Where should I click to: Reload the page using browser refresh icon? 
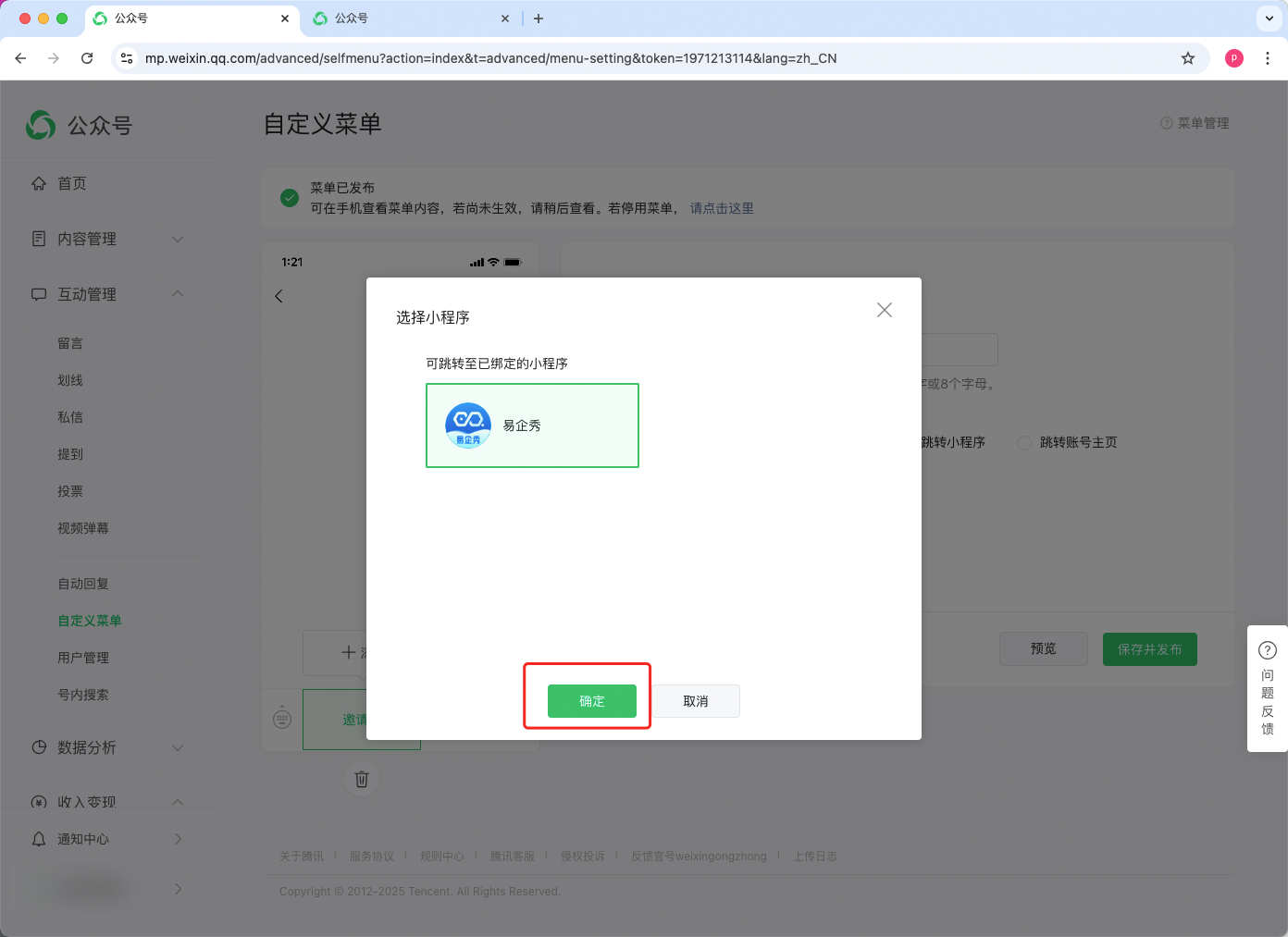coord(87,58)
